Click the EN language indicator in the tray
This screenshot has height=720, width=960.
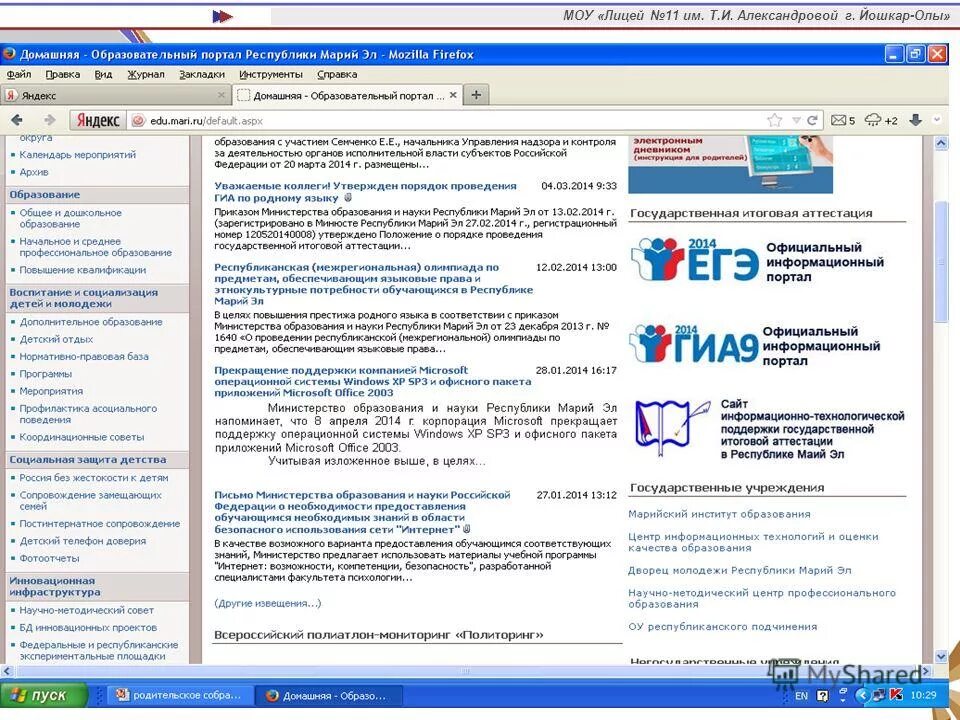[x=801, y=696]
